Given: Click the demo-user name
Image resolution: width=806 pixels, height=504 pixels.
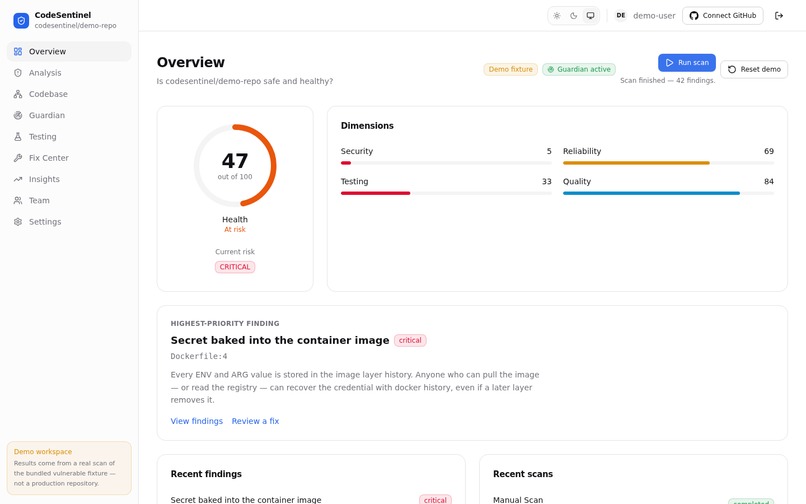Looking at the screenshot, I should (x=654, y=16).
